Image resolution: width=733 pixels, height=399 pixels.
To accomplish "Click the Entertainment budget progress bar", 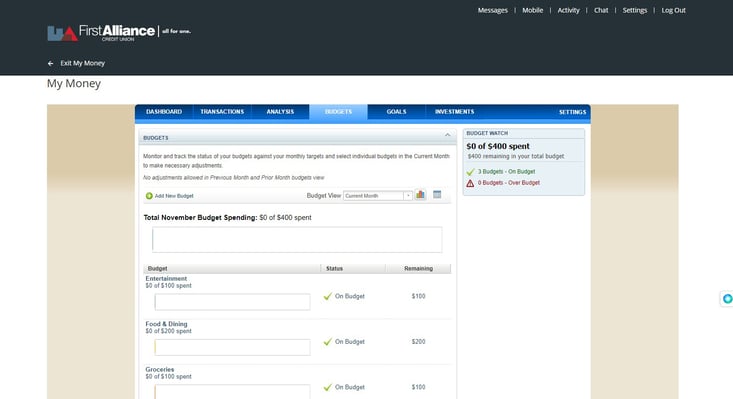I will click(x=232, y=302).
